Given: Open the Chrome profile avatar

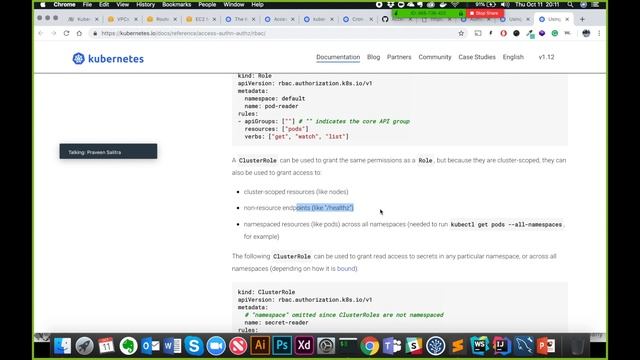Looking at the screenshot, I should 586,33.
